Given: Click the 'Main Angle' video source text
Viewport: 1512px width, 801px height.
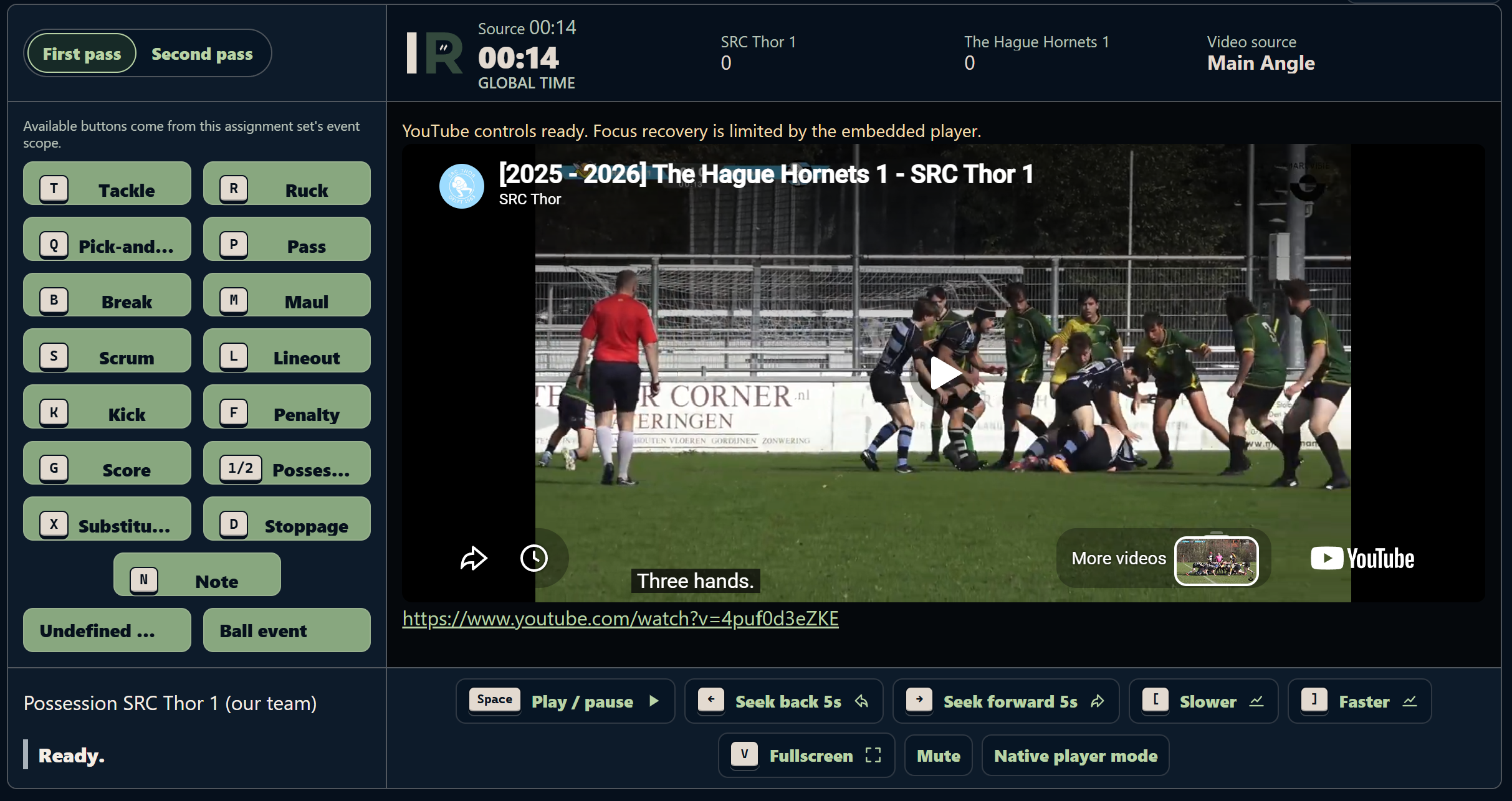Looking at the screenshot, I should (1261, 63).
